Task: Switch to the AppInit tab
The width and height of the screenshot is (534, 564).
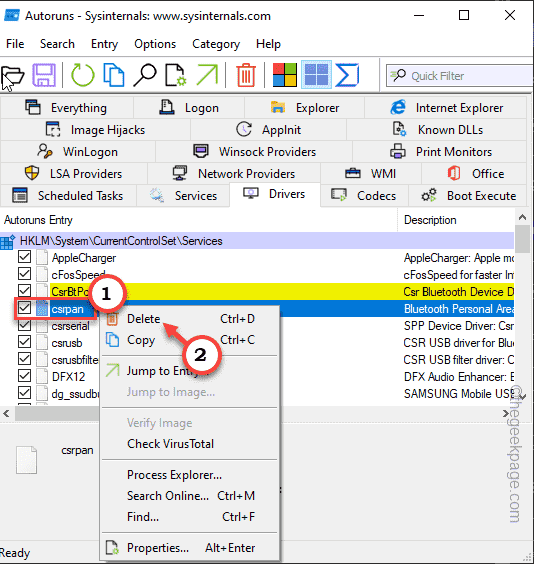Action: (x=268, y=130)
